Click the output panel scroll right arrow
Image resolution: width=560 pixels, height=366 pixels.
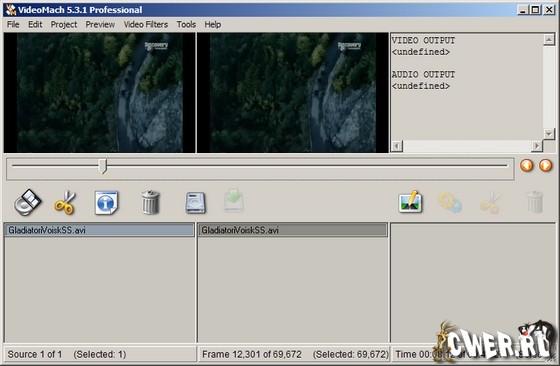[x=537, y=146]
